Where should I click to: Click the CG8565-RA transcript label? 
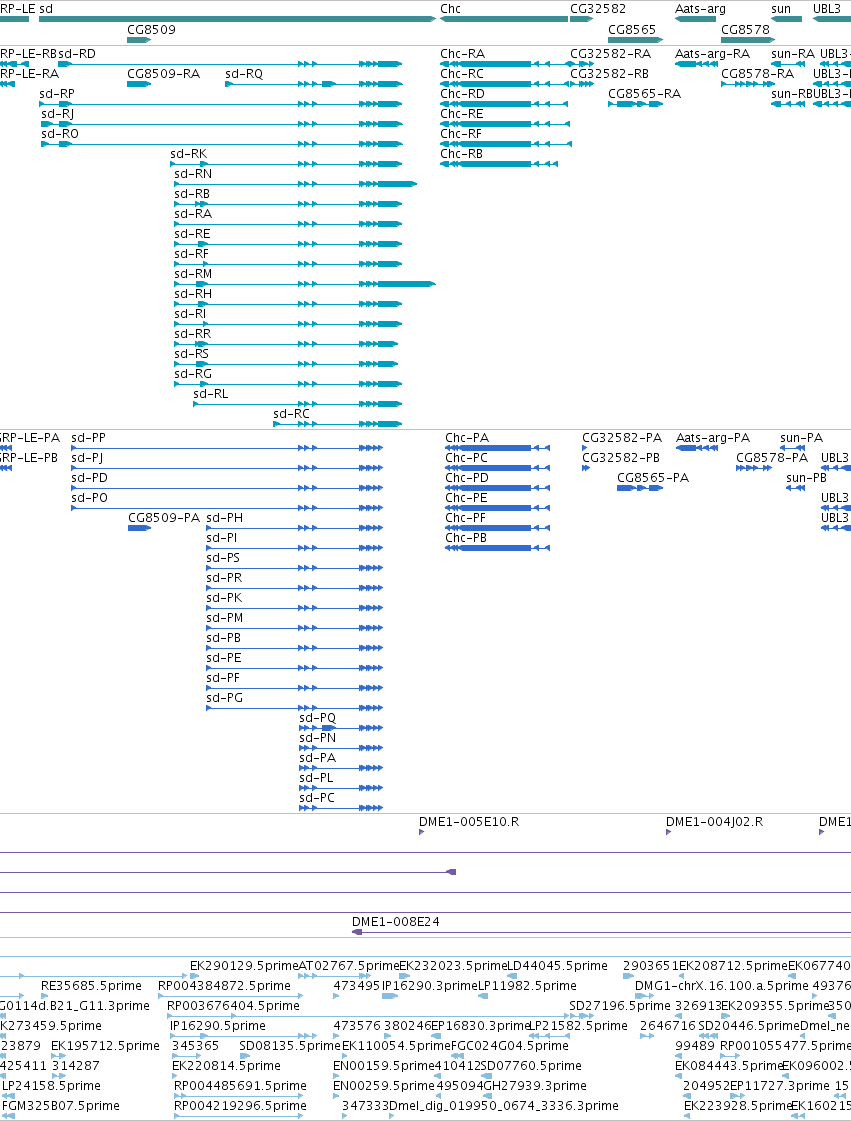click(x=644, y=94)
